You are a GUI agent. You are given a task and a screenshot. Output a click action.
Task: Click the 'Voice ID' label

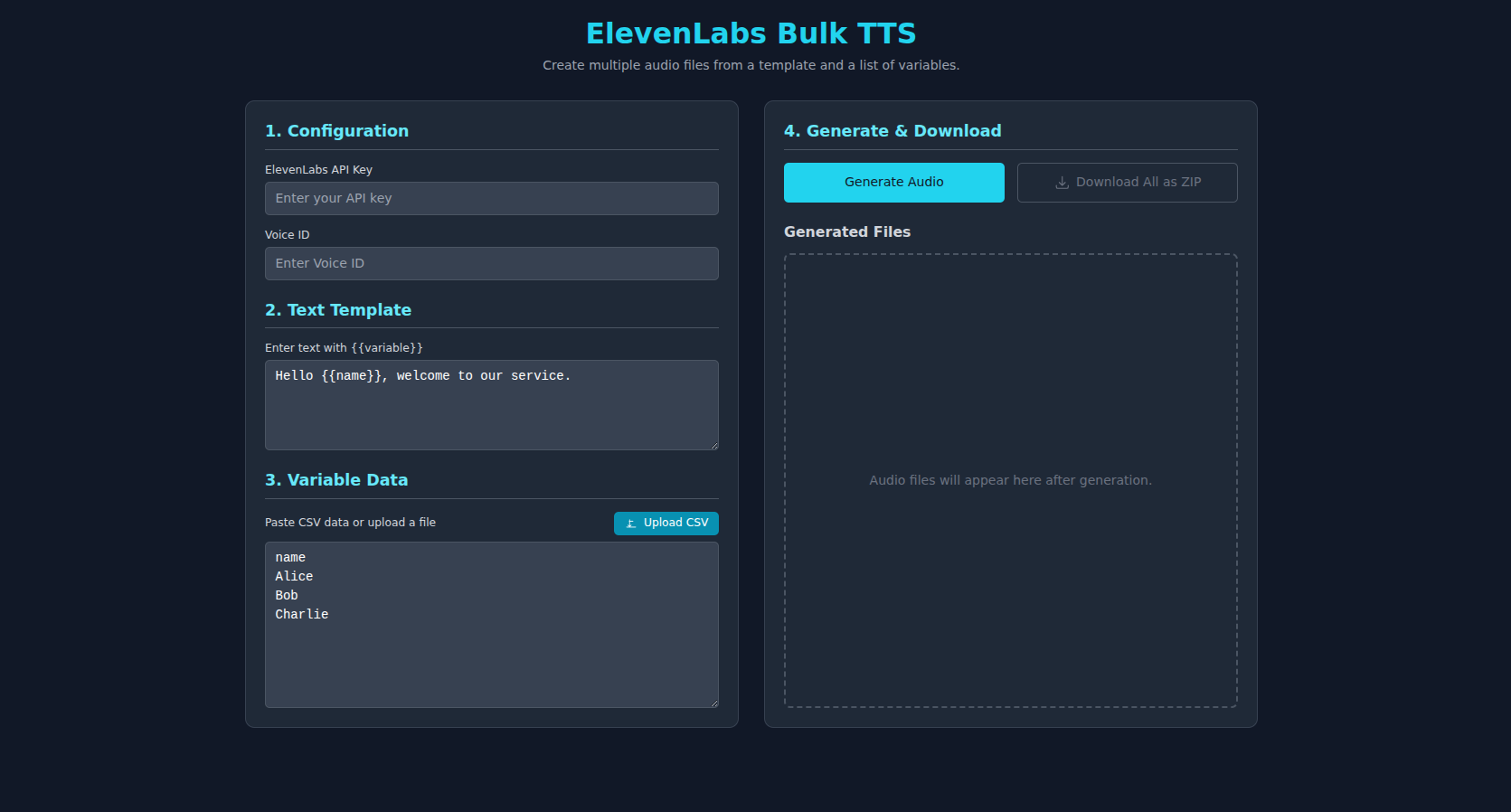tap(287, 235)
